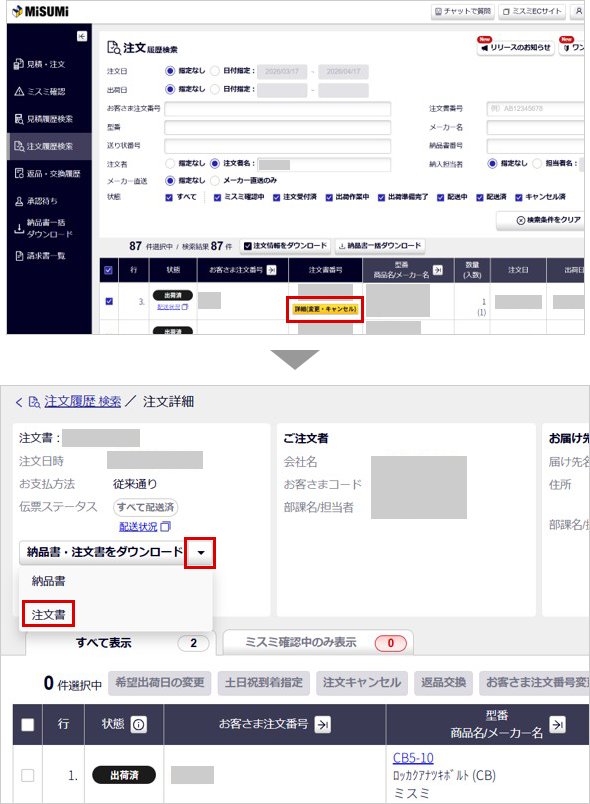The width and height of the screenshot is (590, 804).
Task: Click the MISUMI logo
Action: pos(40,11)
